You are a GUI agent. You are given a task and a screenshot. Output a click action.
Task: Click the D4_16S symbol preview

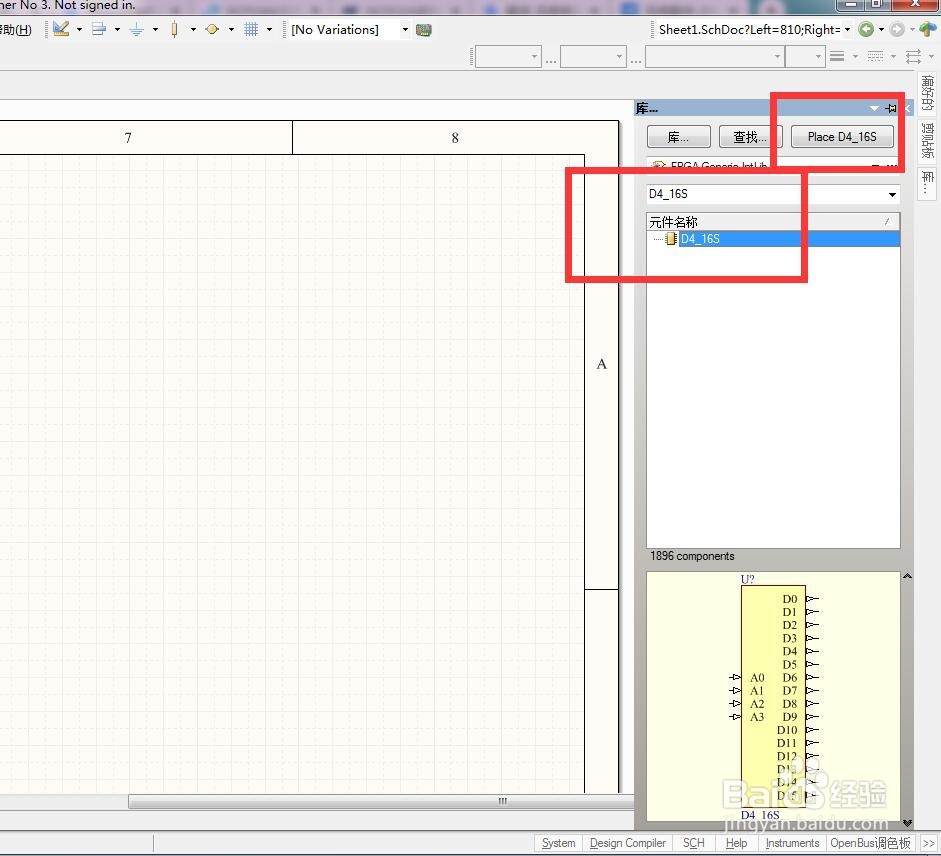[773, 696]
